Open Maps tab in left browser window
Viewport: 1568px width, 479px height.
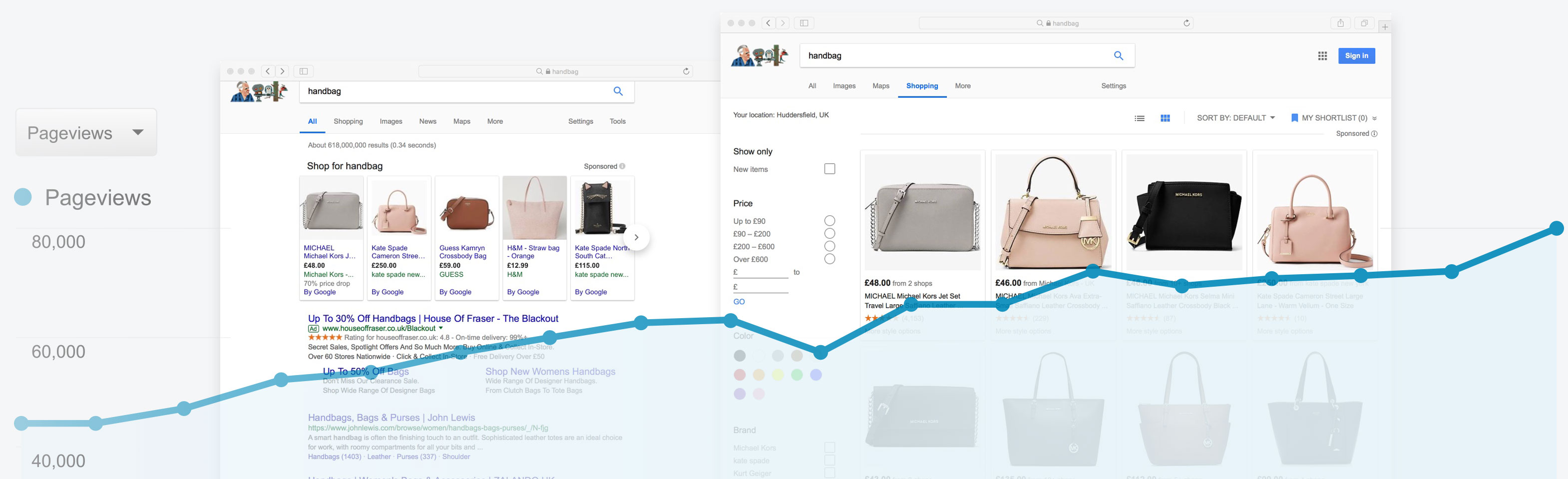(x=462, y=122)
